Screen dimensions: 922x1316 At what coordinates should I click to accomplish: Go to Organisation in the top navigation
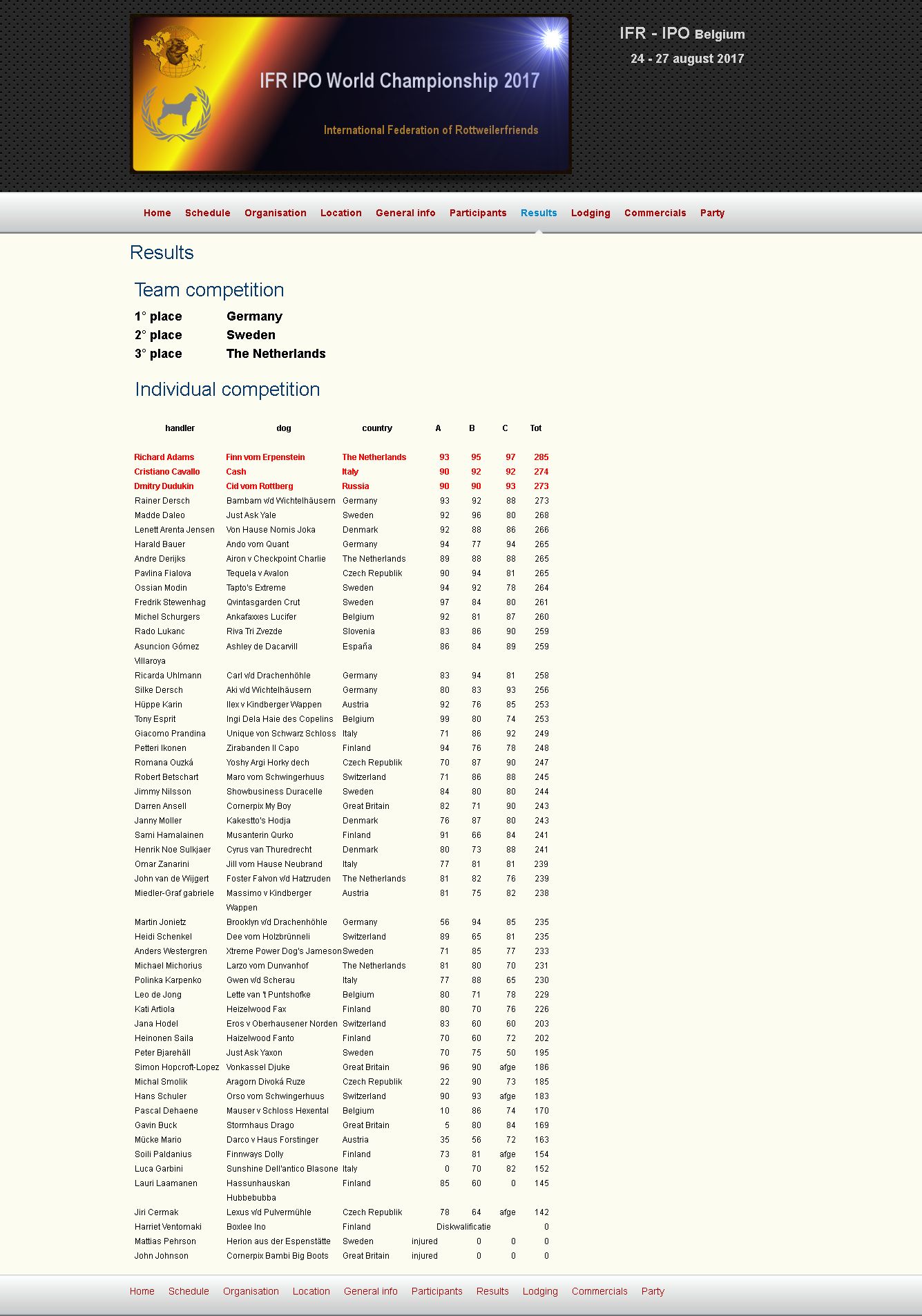[x=275, y=213]
